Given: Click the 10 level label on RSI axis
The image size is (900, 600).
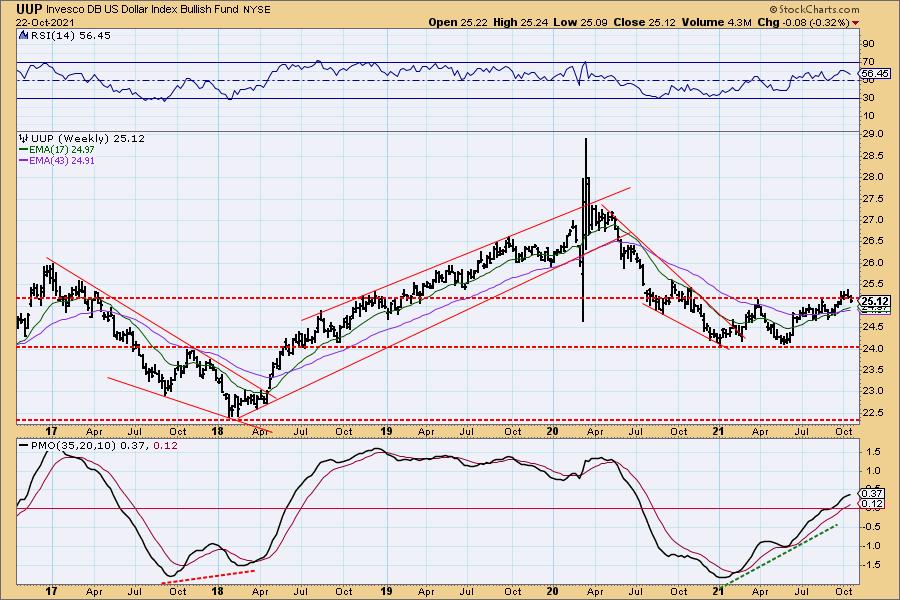Looking at the screenshot, I should click(x=868, y=116).
